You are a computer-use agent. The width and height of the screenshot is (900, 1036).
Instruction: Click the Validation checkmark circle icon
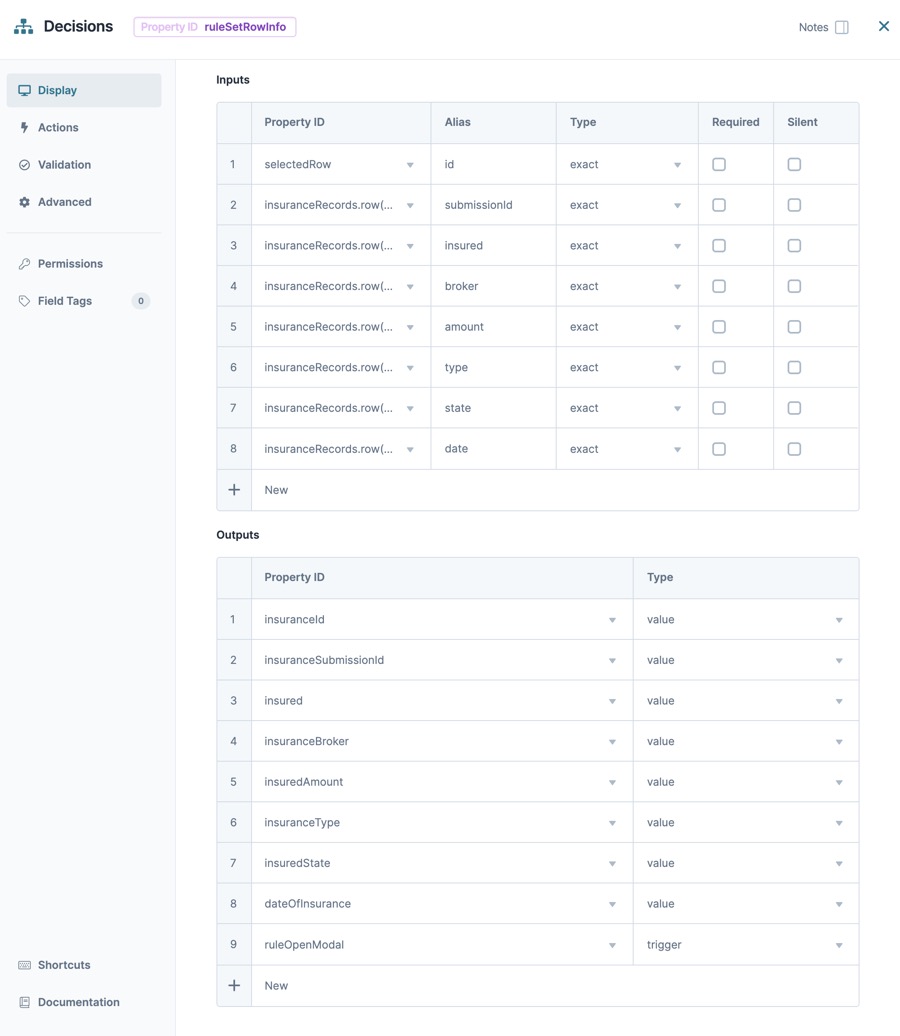pos(24,165)
